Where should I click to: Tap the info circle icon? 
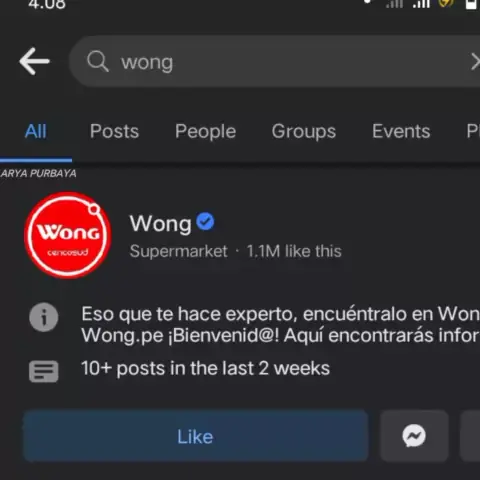click(44, 317)
